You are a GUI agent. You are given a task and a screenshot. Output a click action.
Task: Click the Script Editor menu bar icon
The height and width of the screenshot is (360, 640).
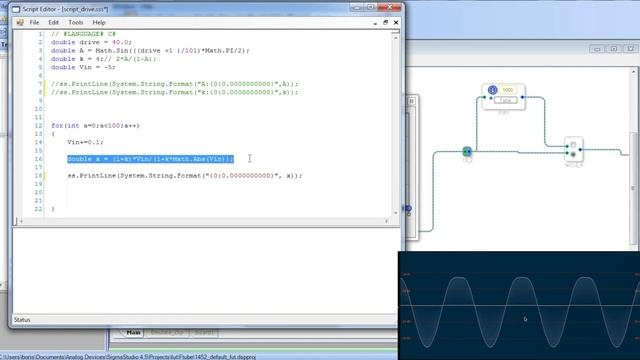coord(20,22)
